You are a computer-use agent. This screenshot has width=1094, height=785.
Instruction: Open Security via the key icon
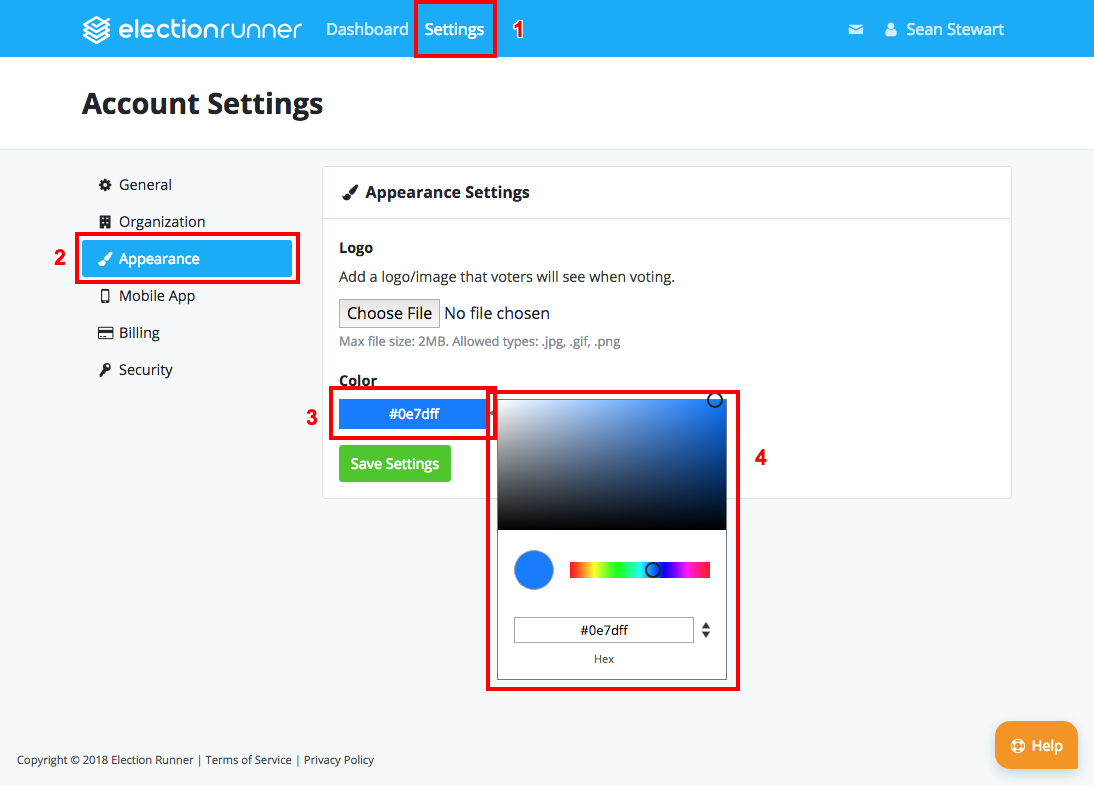click(x=104, y=369)
